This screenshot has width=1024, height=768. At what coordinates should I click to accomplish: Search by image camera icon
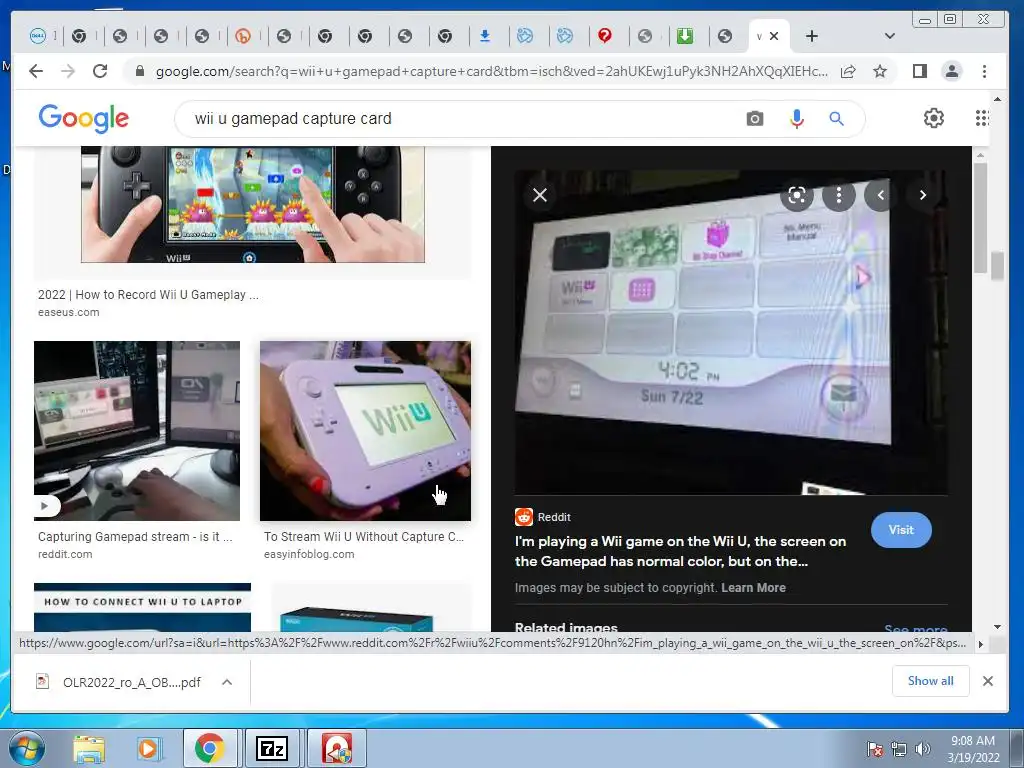point(755,119)
